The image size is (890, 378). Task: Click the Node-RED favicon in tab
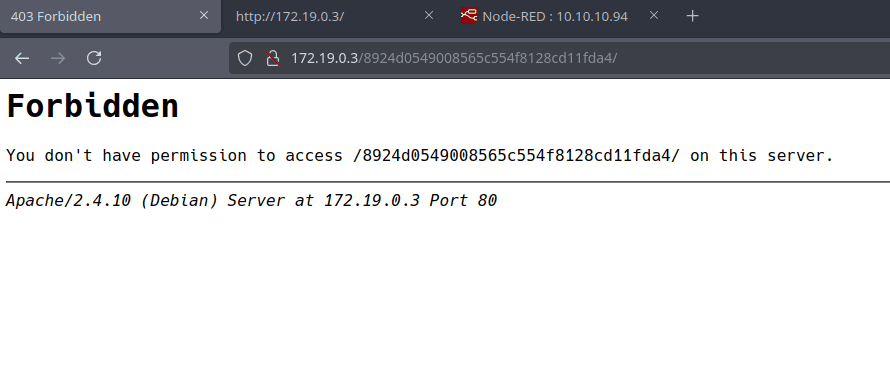(468, 16)
